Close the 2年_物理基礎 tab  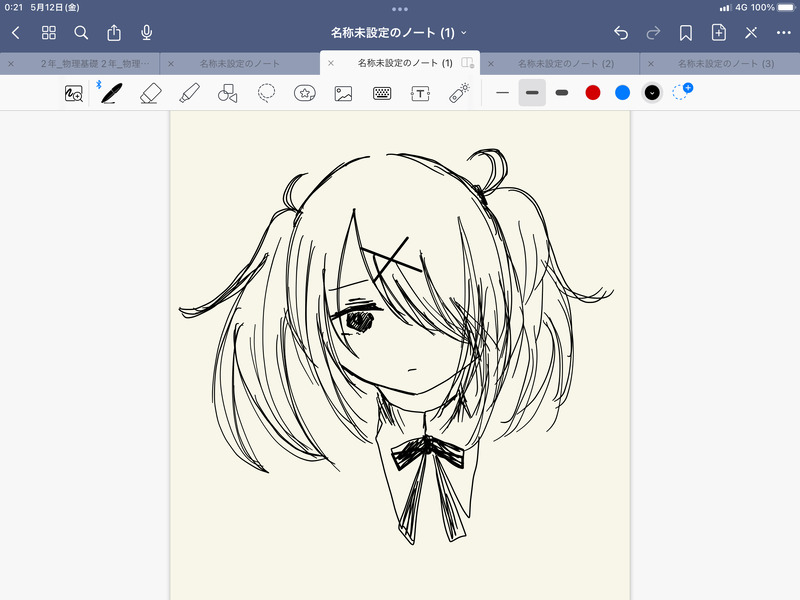pos(11,64)
